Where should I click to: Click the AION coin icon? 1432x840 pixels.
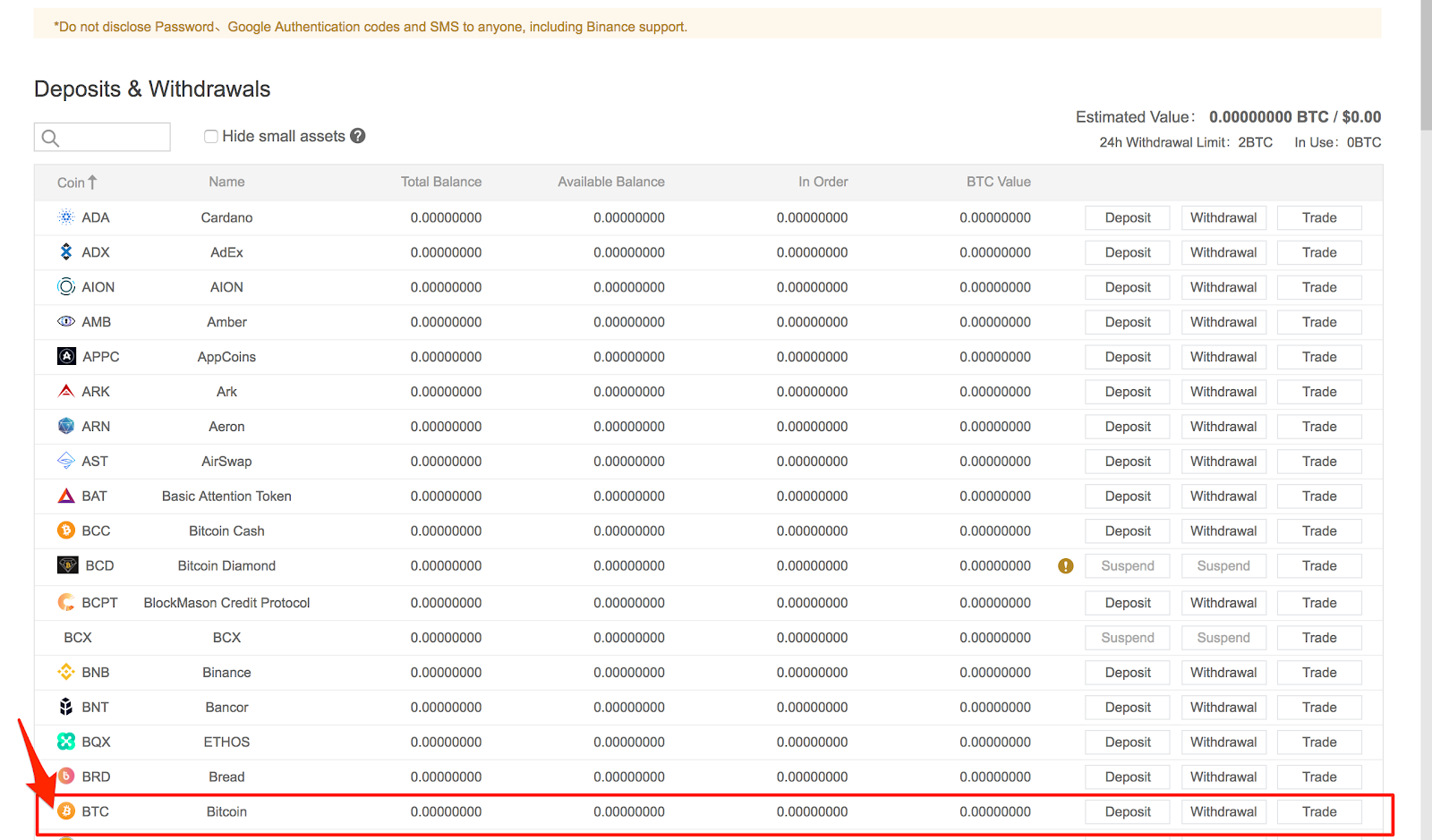[x=66, y=287]
